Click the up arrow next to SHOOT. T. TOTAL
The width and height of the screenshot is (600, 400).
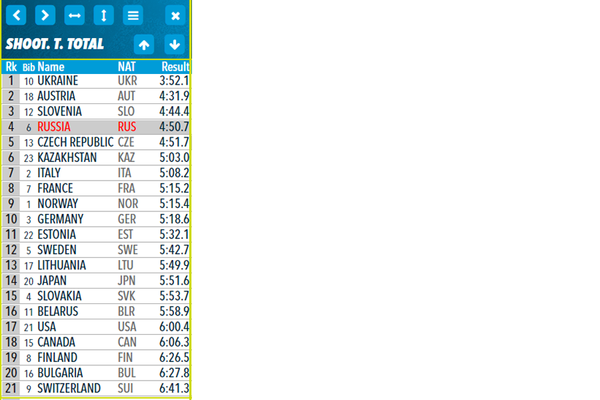point(144,44)
